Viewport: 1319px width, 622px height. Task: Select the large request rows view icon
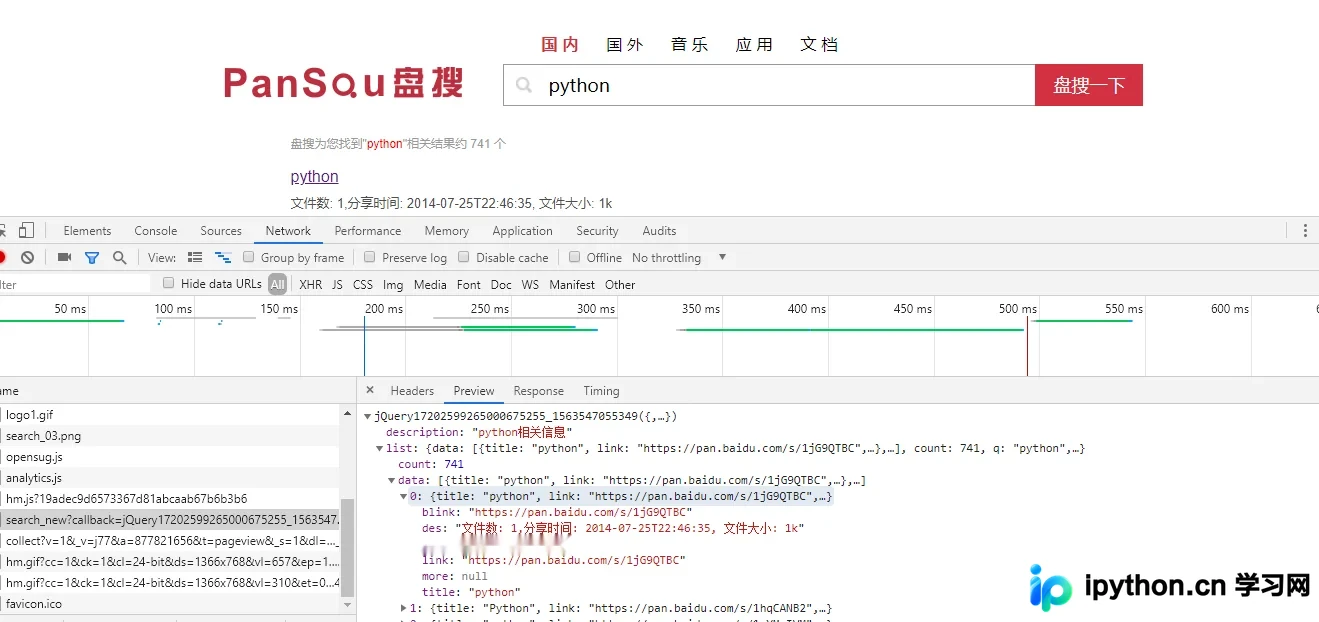pos(195,257)
